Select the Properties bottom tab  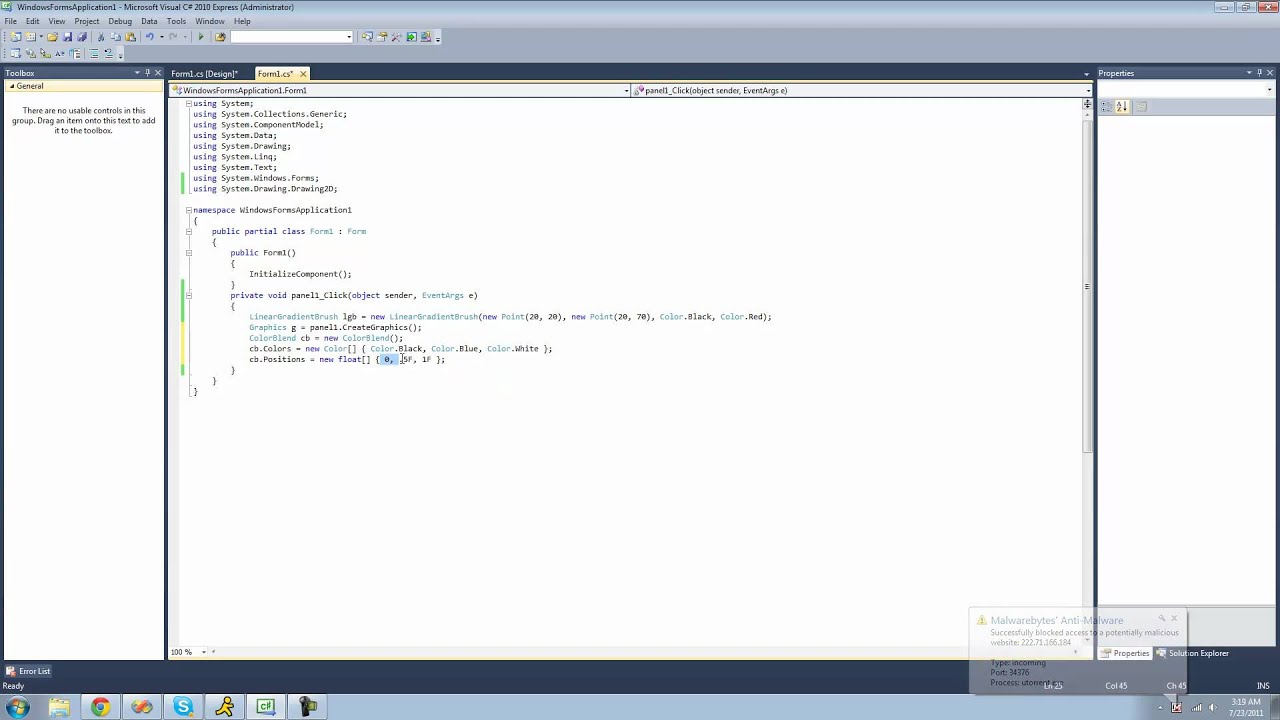1124,653
